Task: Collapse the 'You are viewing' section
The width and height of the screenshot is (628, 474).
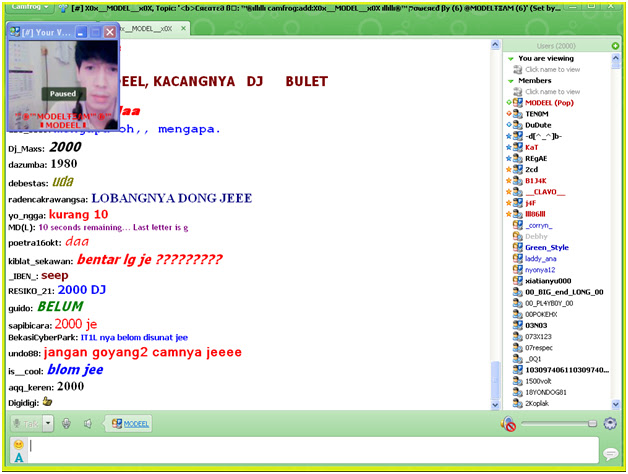Action: (x=511, y=59)
